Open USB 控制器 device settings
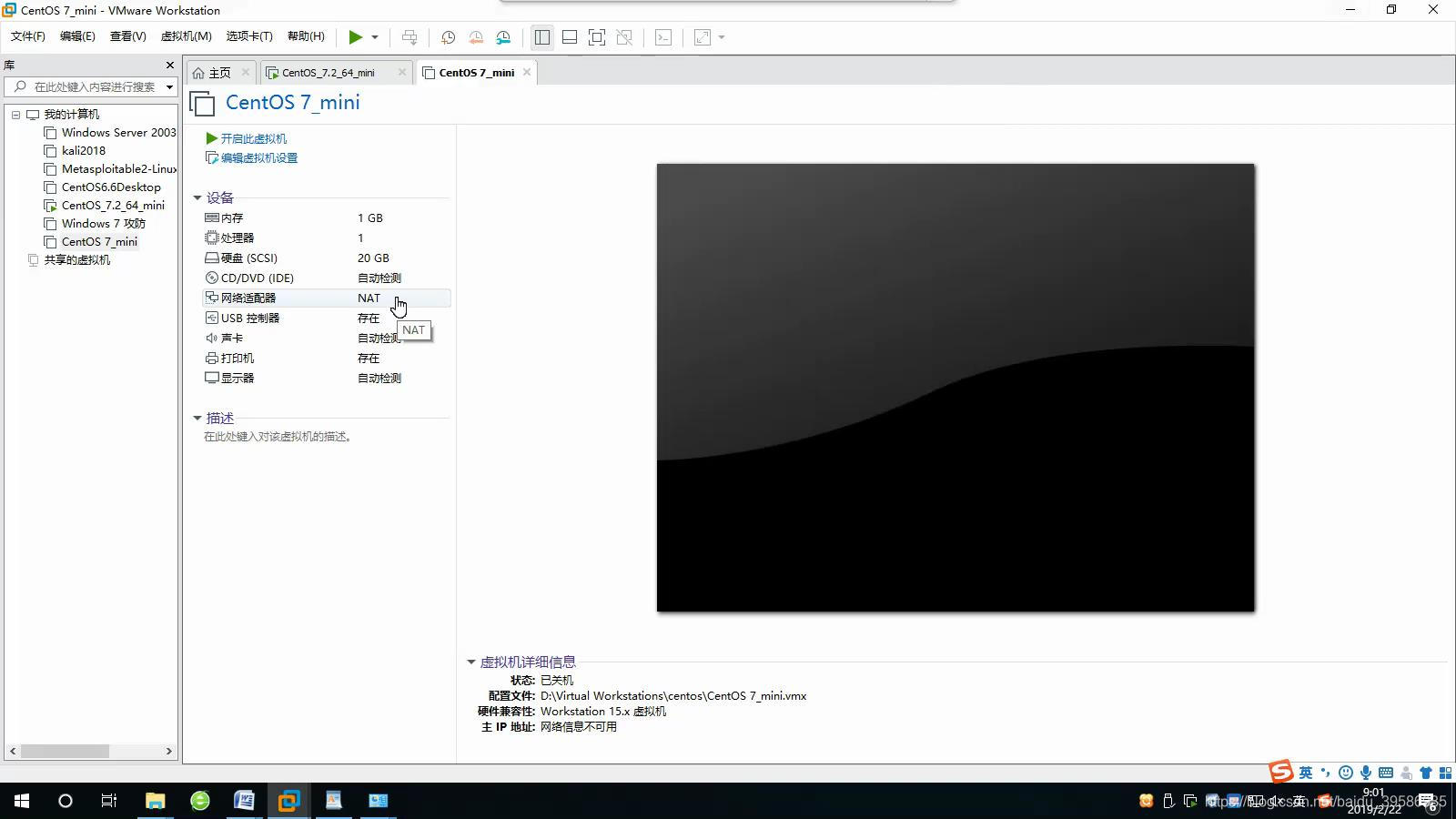 [x=326, y=318]
